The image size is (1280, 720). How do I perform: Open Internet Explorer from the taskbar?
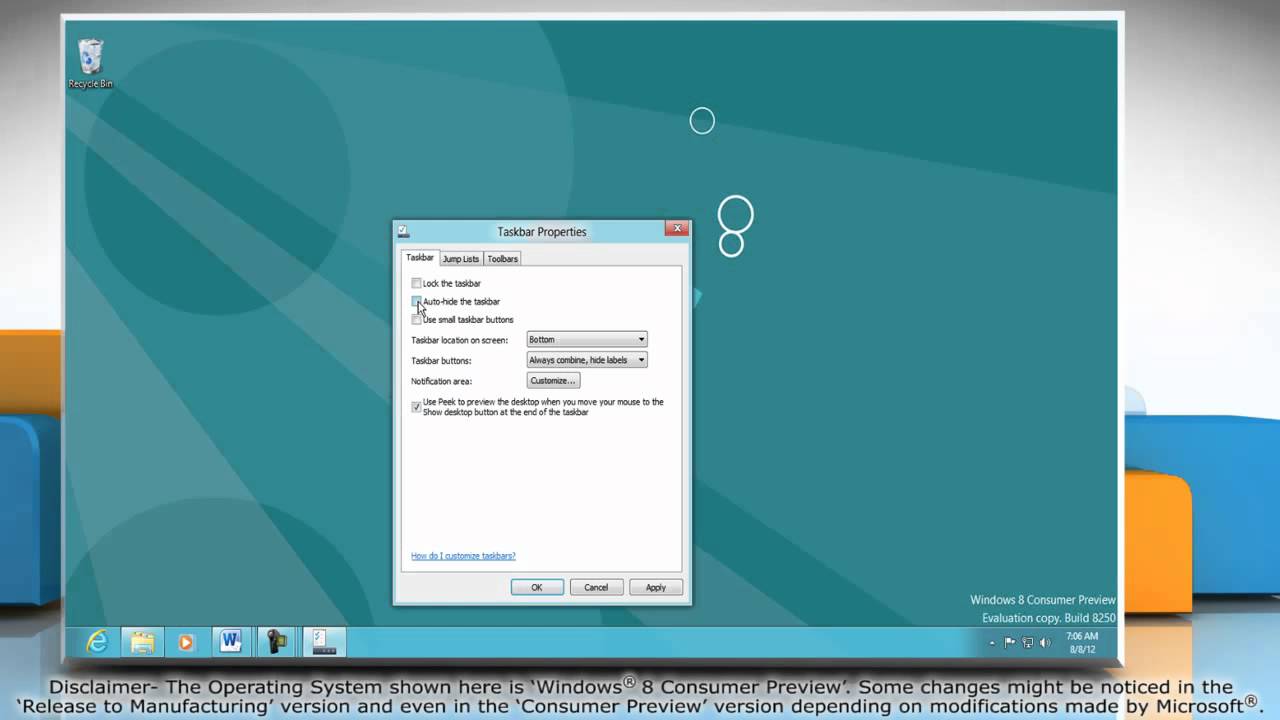97,642
